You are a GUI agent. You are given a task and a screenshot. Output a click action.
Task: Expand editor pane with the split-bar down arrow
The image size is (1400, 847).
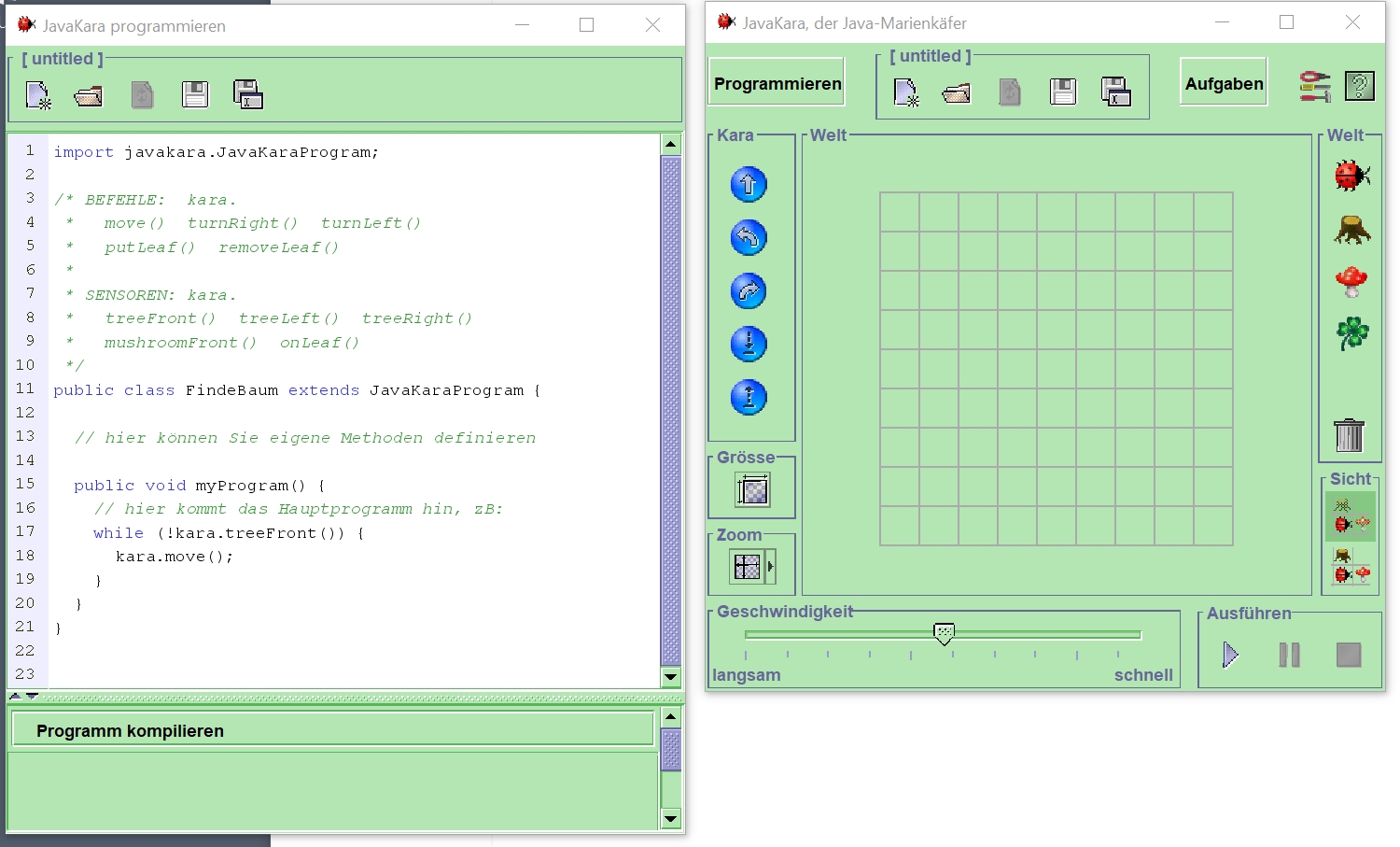pos(32,697)
